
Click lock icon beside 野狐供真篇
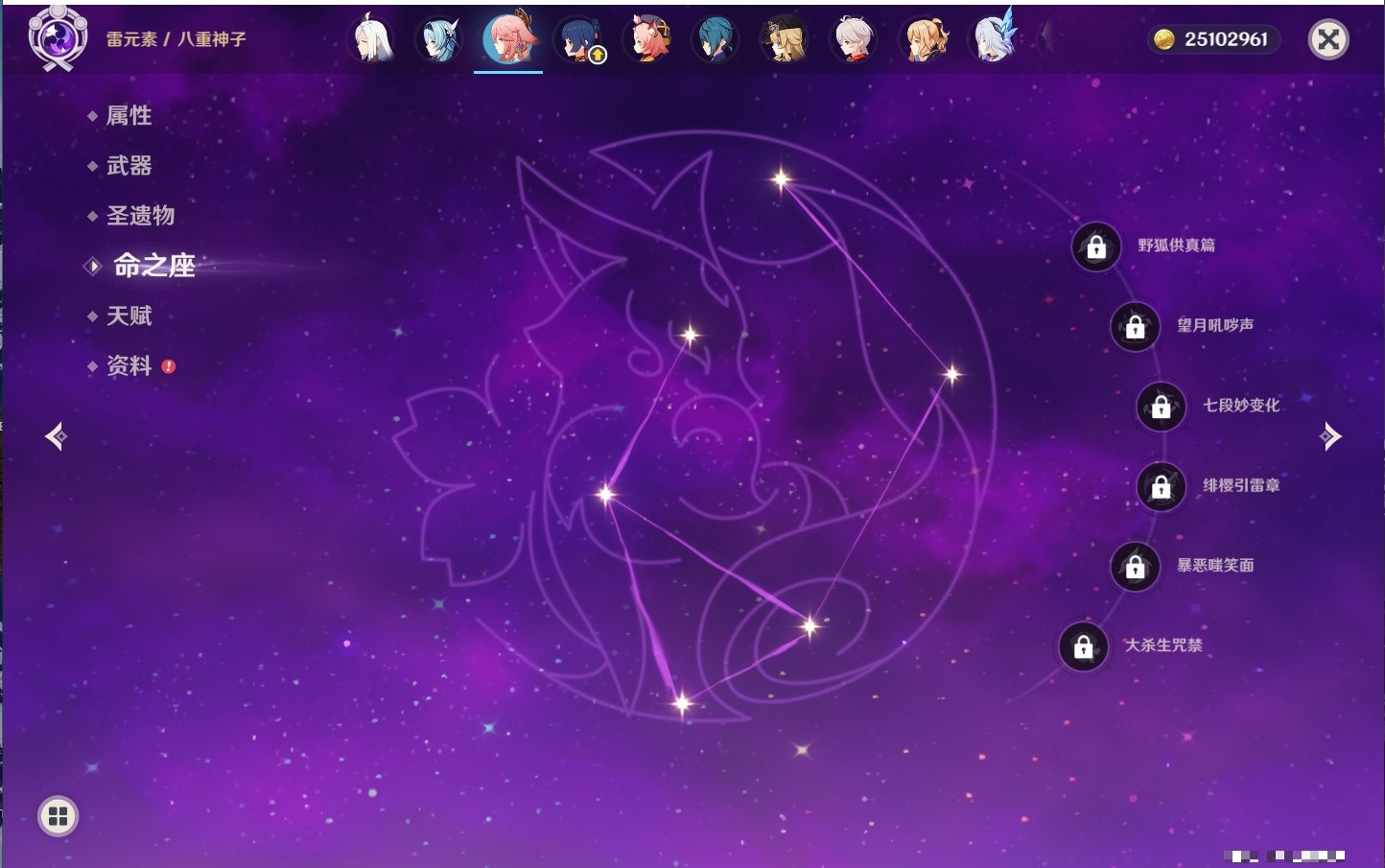[x=1096, y=246]
